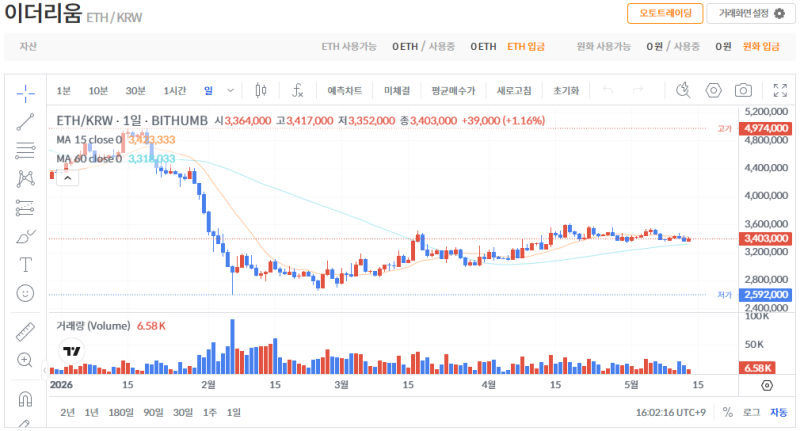Select the MA 15 close indicator legend
This screenshot has height=431, width=800.
[89, 140]
